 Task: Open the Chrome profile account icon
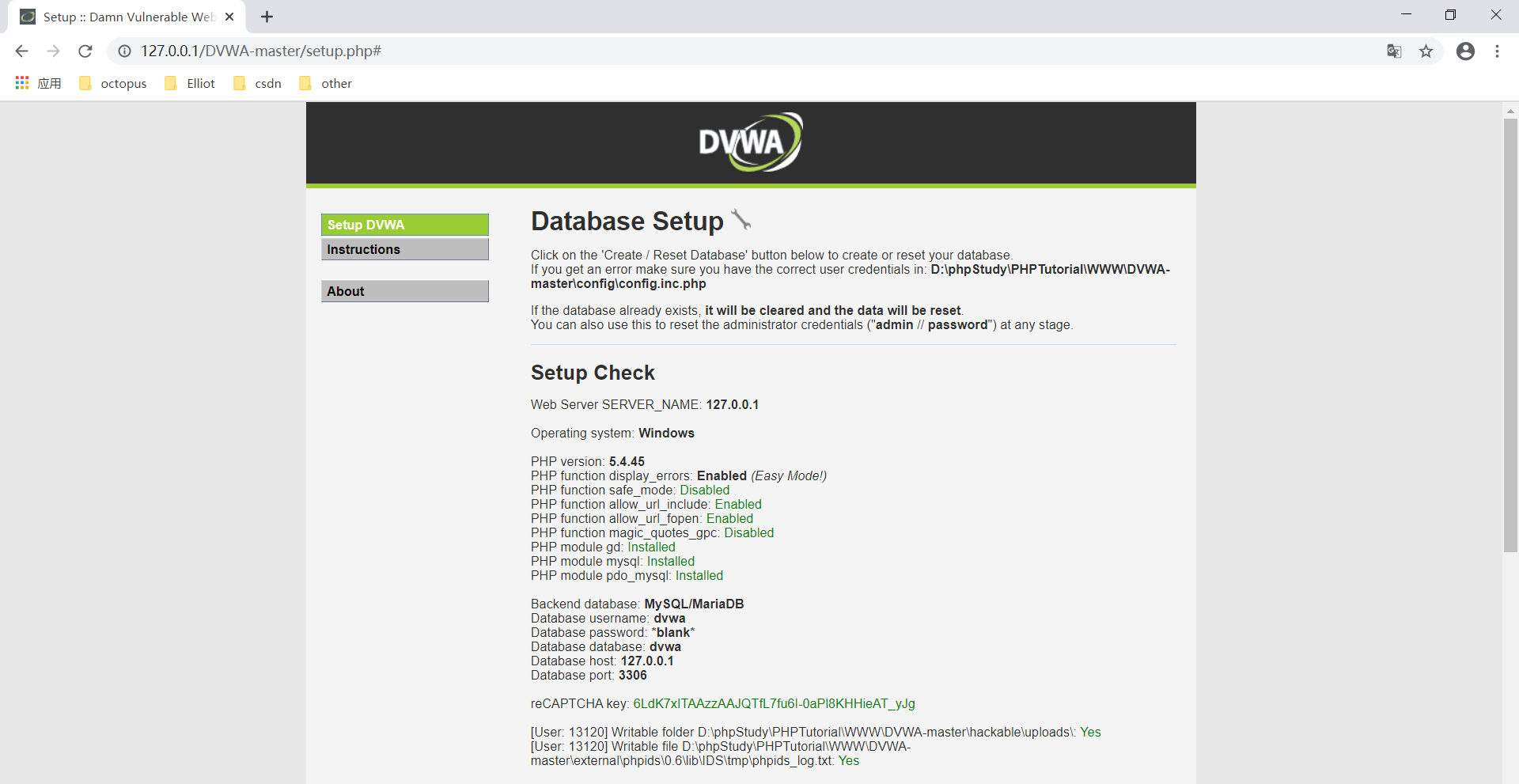[x=1465, y=51]
